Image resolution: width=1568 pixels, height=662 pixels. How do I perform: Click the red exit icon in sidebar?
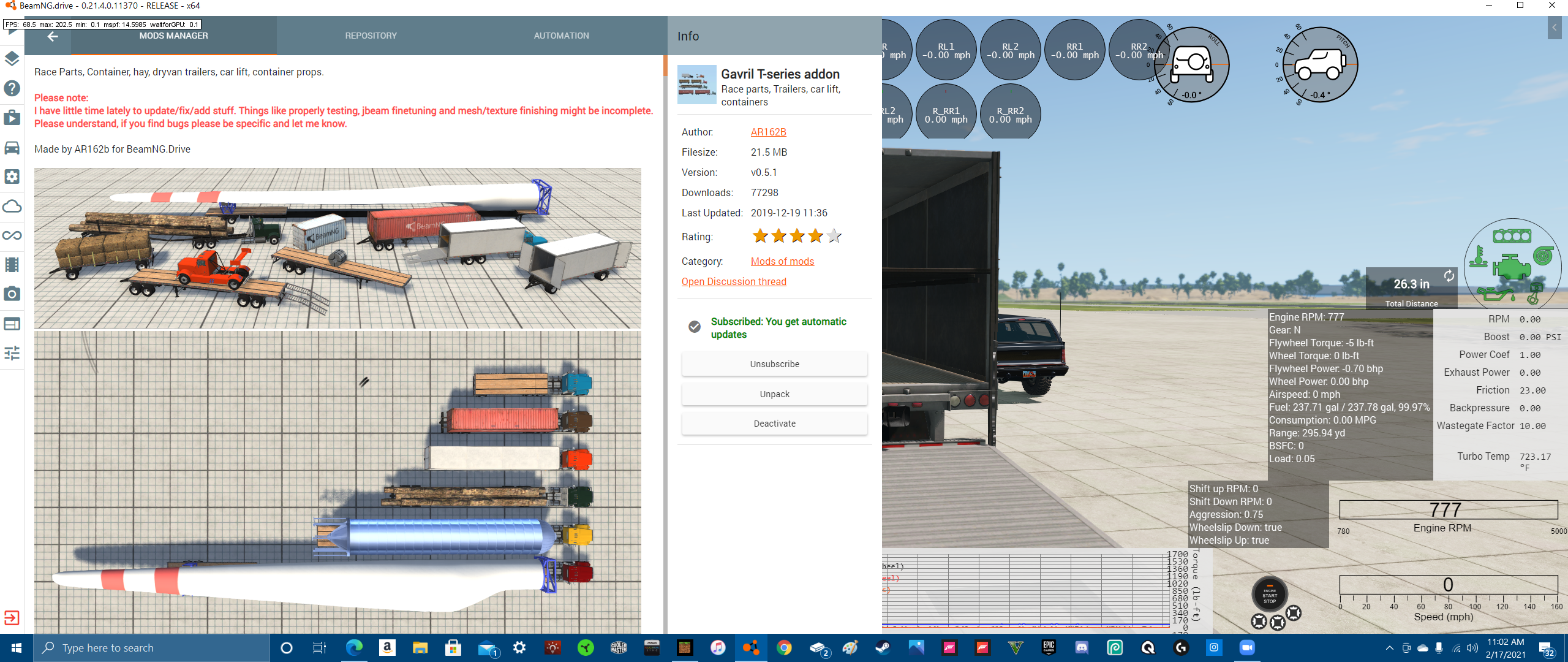(12, 618)
